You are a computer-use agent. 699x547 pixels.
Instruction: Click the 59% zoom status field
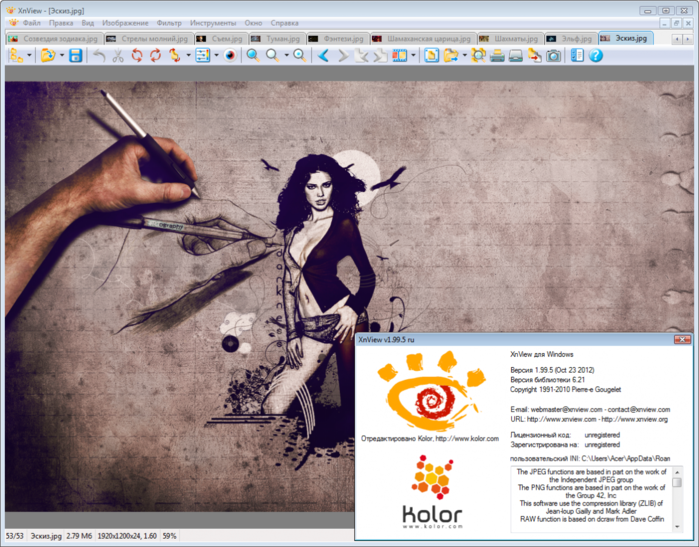point(169,536)
